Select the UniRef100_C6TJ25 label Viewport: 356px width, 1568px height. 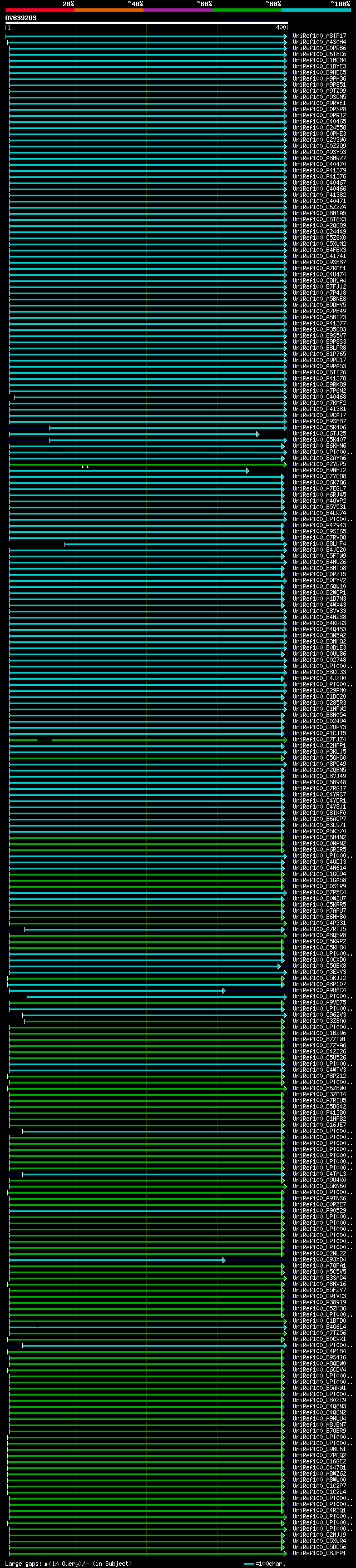(319, 433)
